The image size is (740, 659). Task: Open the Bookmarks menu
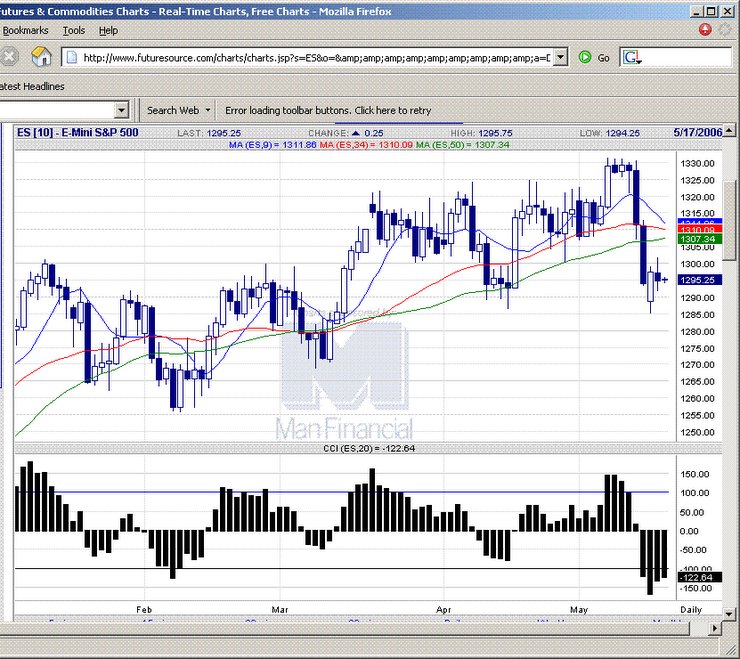click(x=25, y=30)
